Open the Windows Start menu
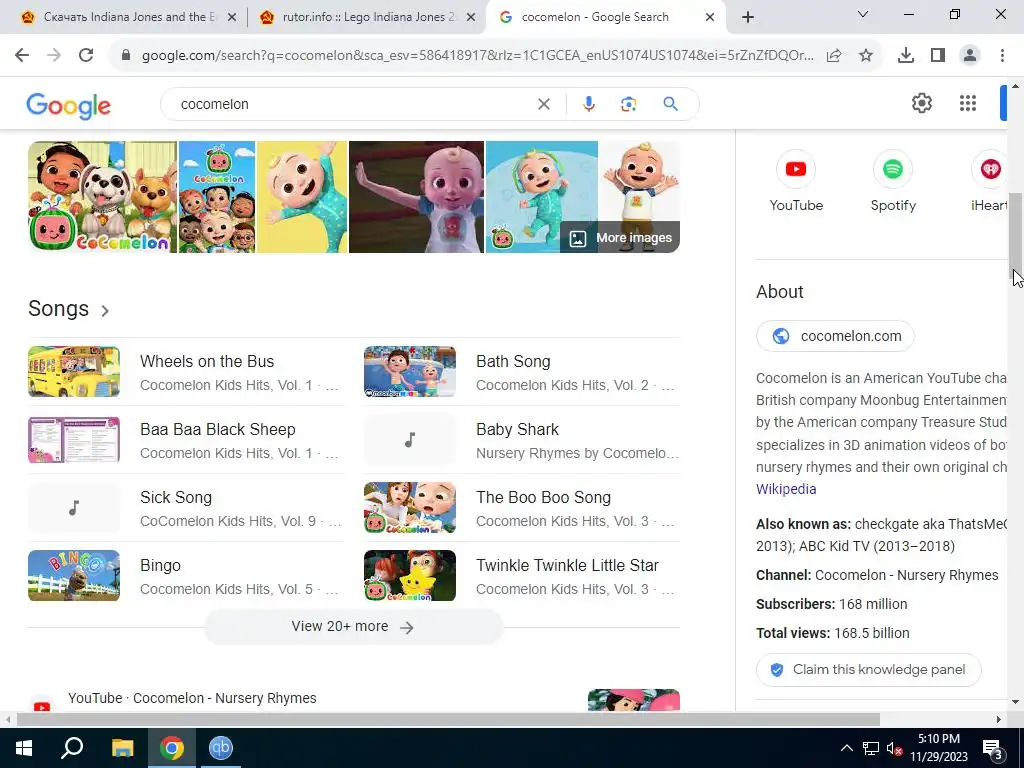The image size is (1024, 768). (x=24, y=748)
